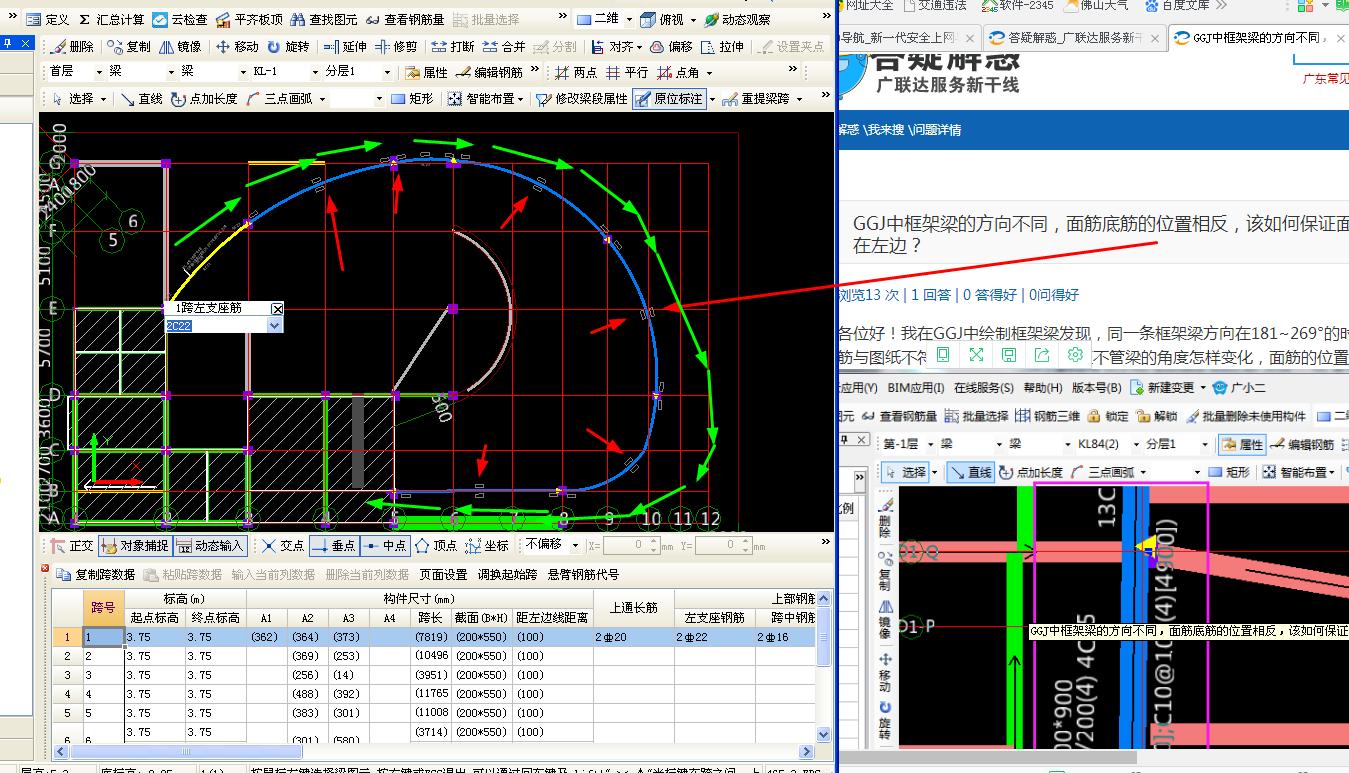Open 软件-2345 bookmark in browser

[1018, 5]
